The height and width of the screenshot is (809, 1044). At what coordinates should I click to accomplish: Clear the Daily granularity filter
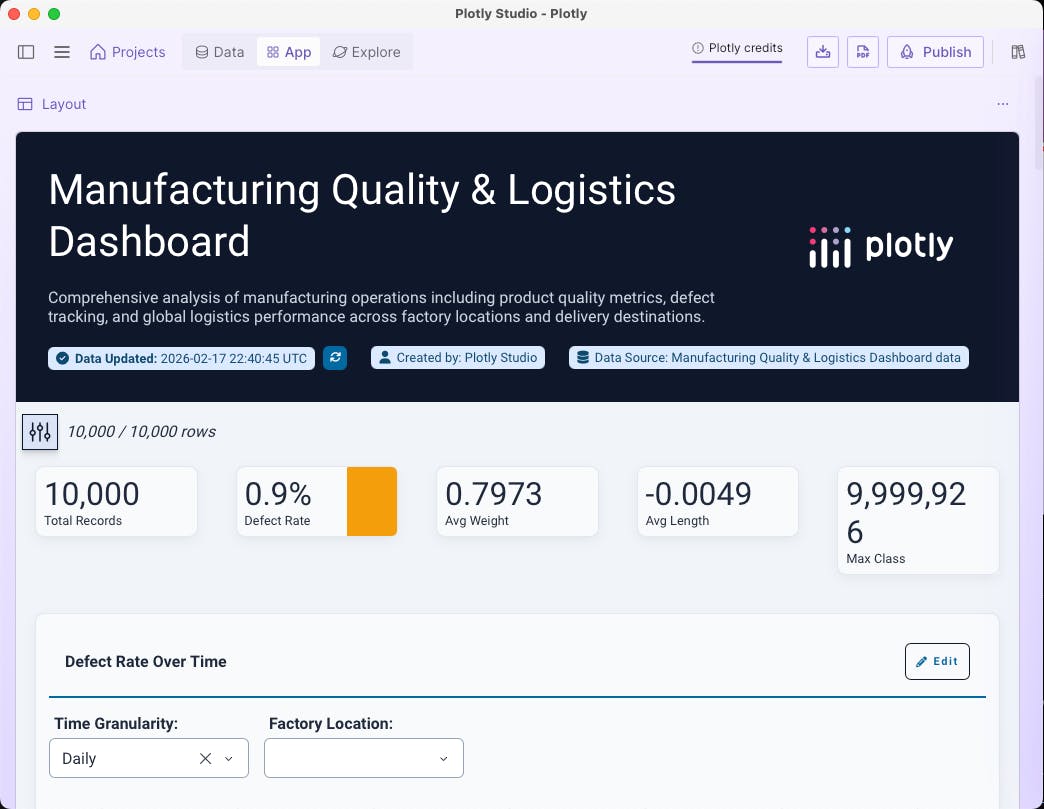(x=205, y=758)
